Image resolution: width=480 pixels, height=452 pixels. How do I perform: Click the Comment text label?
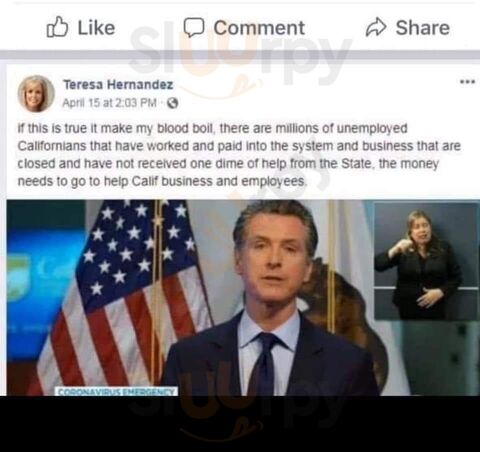[259, 28]
